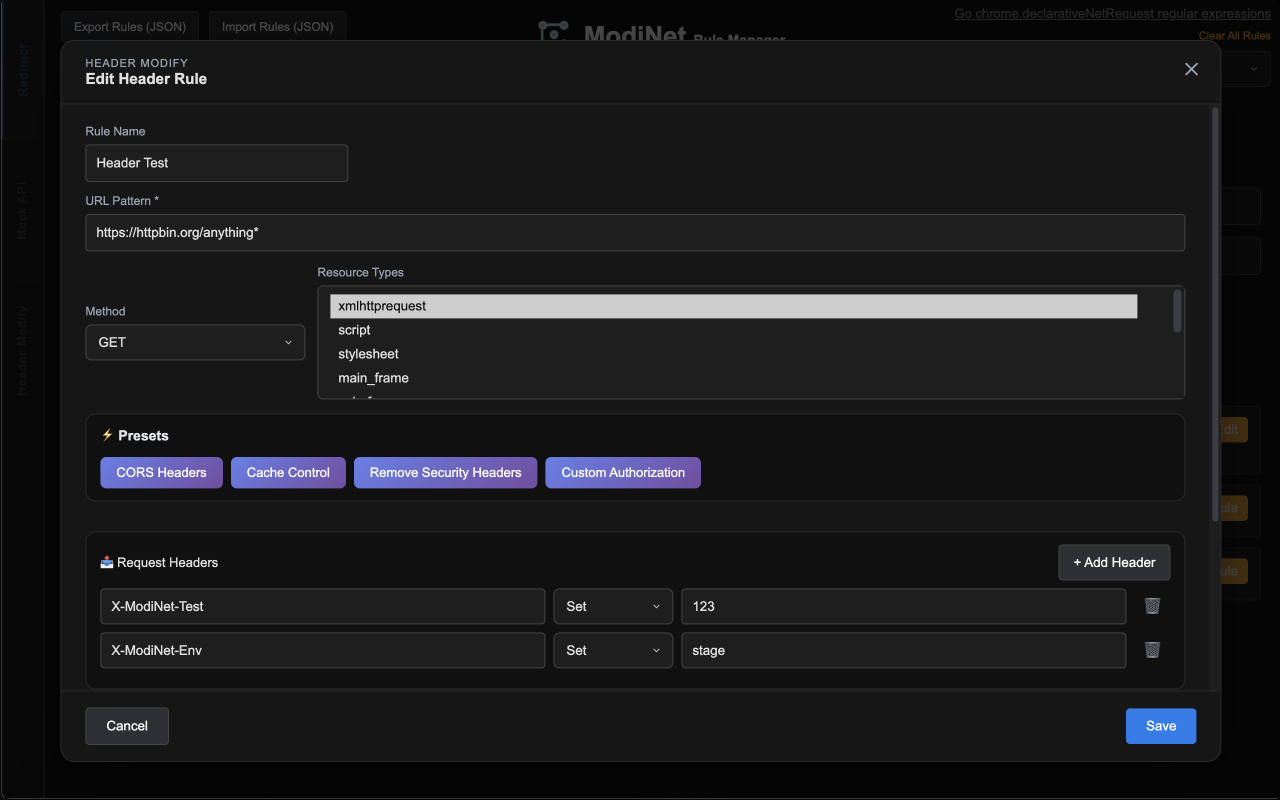The width and height of the screenshot is (1280, 800).
Task: Switch to the Redirect sidebar tab
Action: point(22,70)
